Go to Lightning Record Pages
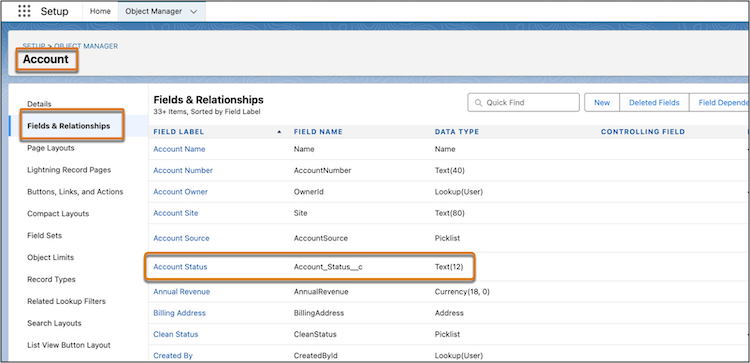 [x=69, y=170]
